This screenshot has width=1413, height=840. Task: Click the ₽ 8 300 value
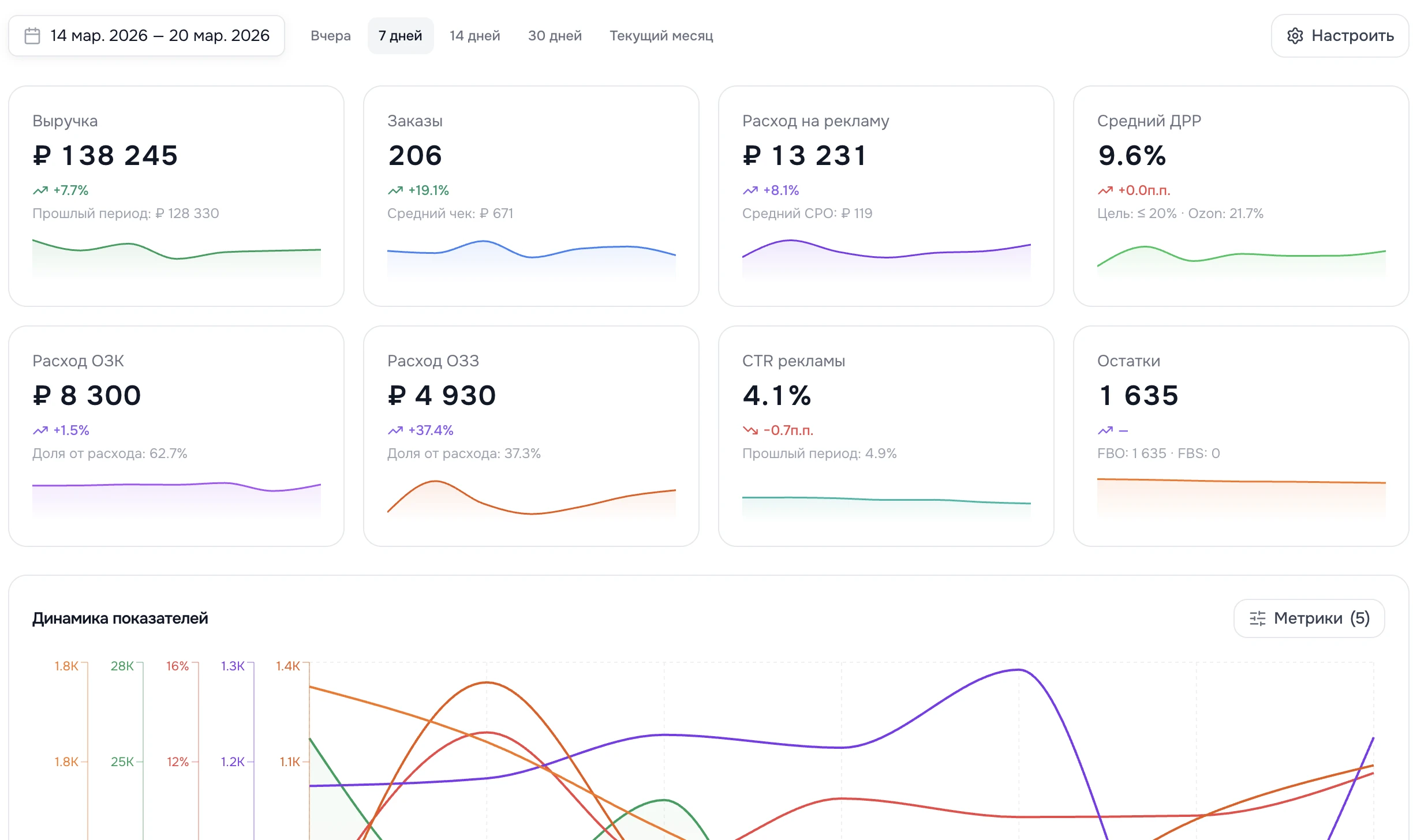pyautogui.click(x=87, y=396)
